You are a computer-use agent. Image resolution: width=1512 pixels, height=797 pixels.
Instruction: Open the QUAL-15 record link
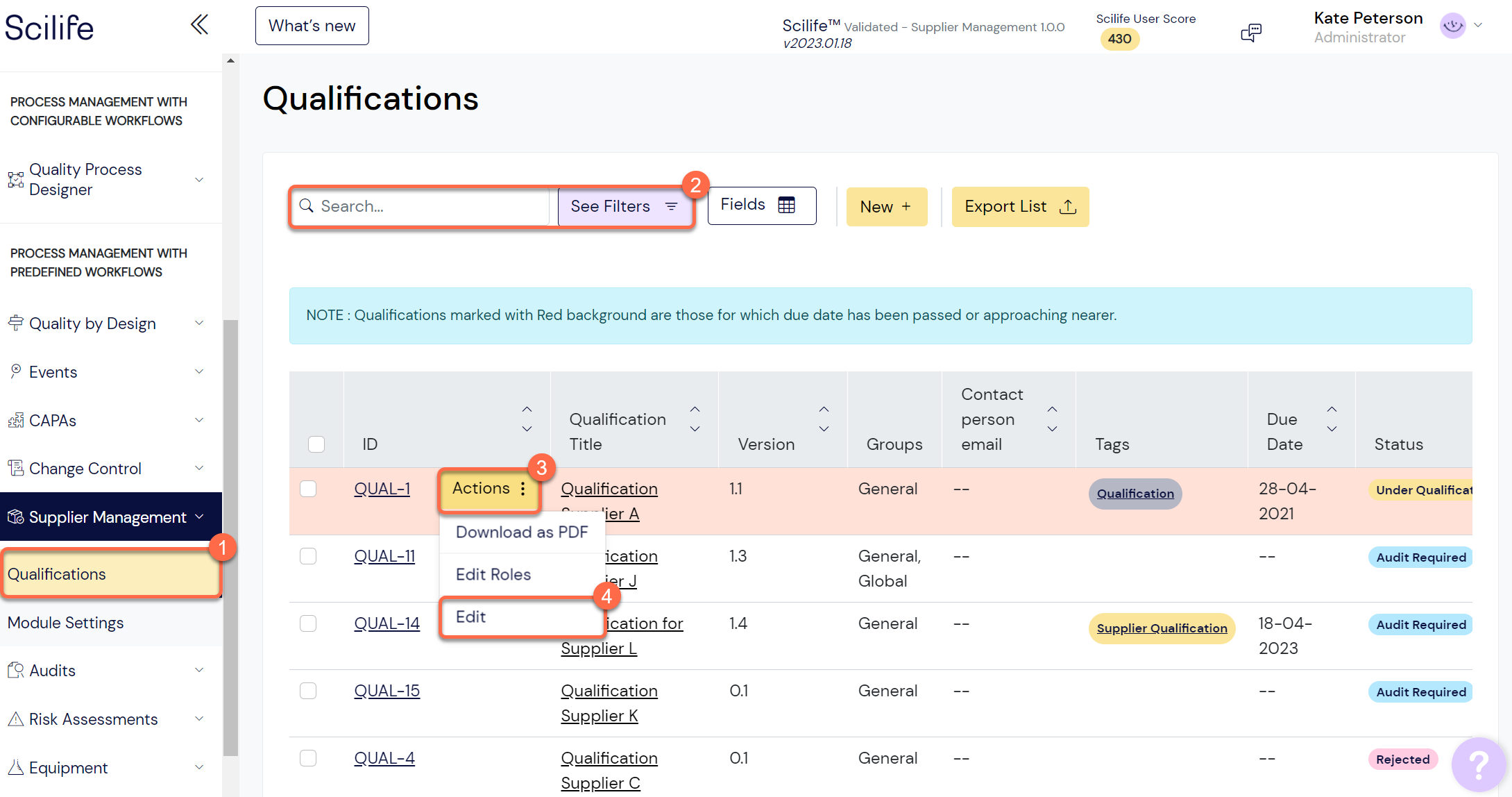(x=387, y=691)
